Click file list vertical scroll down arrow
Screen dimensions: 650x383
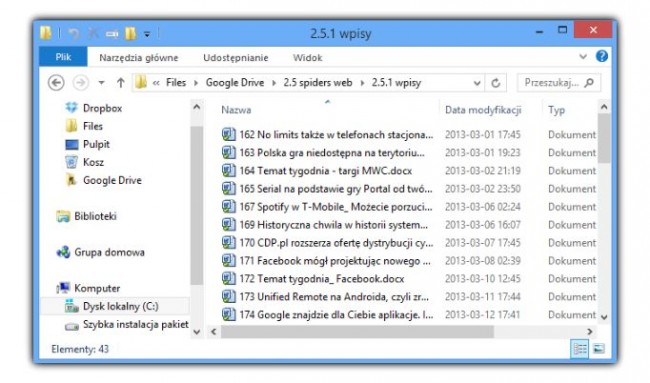604,317
